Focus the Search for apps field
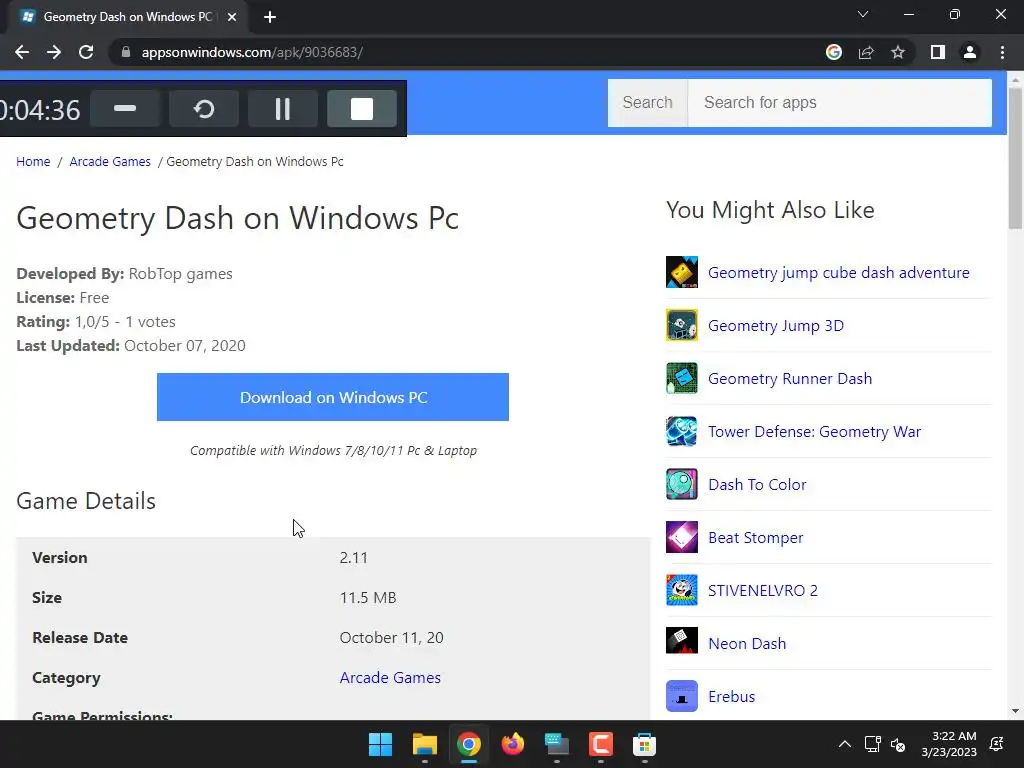 [840, 103]
